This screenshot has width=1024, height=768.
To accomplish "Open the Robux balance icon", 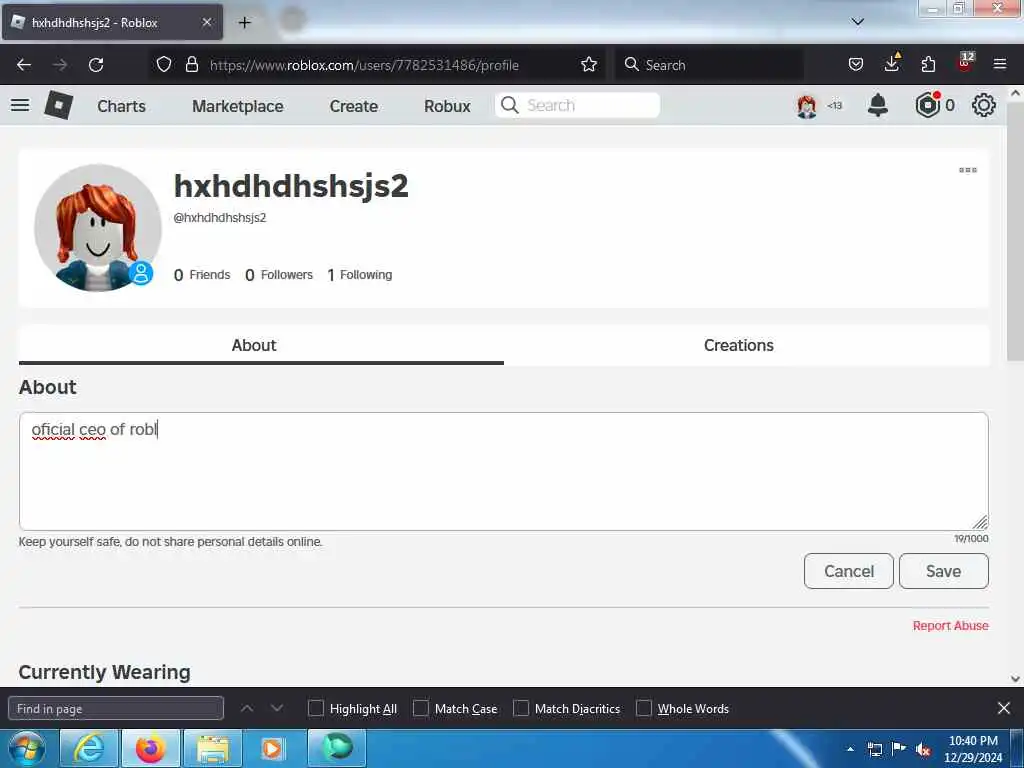I will click(927, 105).
